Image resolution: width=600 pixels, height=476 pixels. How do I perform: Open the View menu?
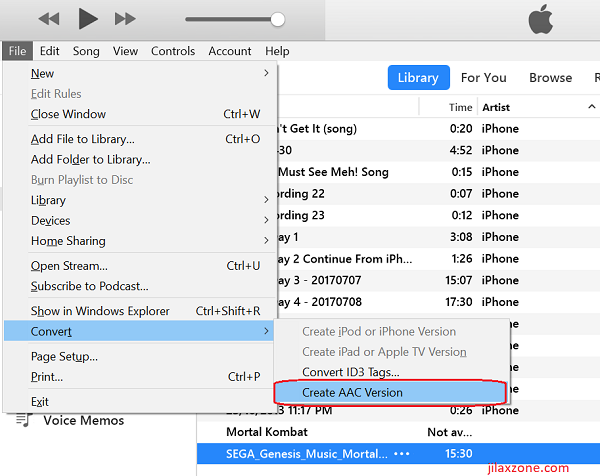point(125,51)
